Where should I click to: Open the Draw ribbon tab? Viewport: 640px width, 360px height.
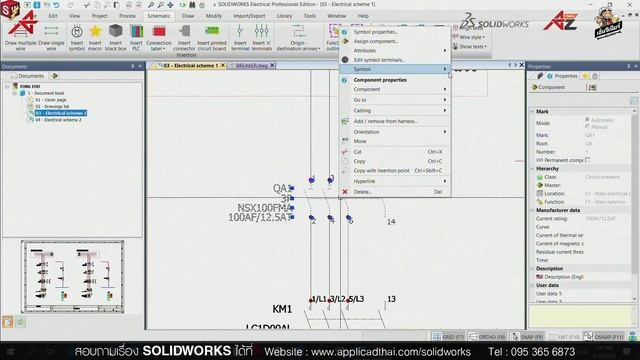[188, 16]
